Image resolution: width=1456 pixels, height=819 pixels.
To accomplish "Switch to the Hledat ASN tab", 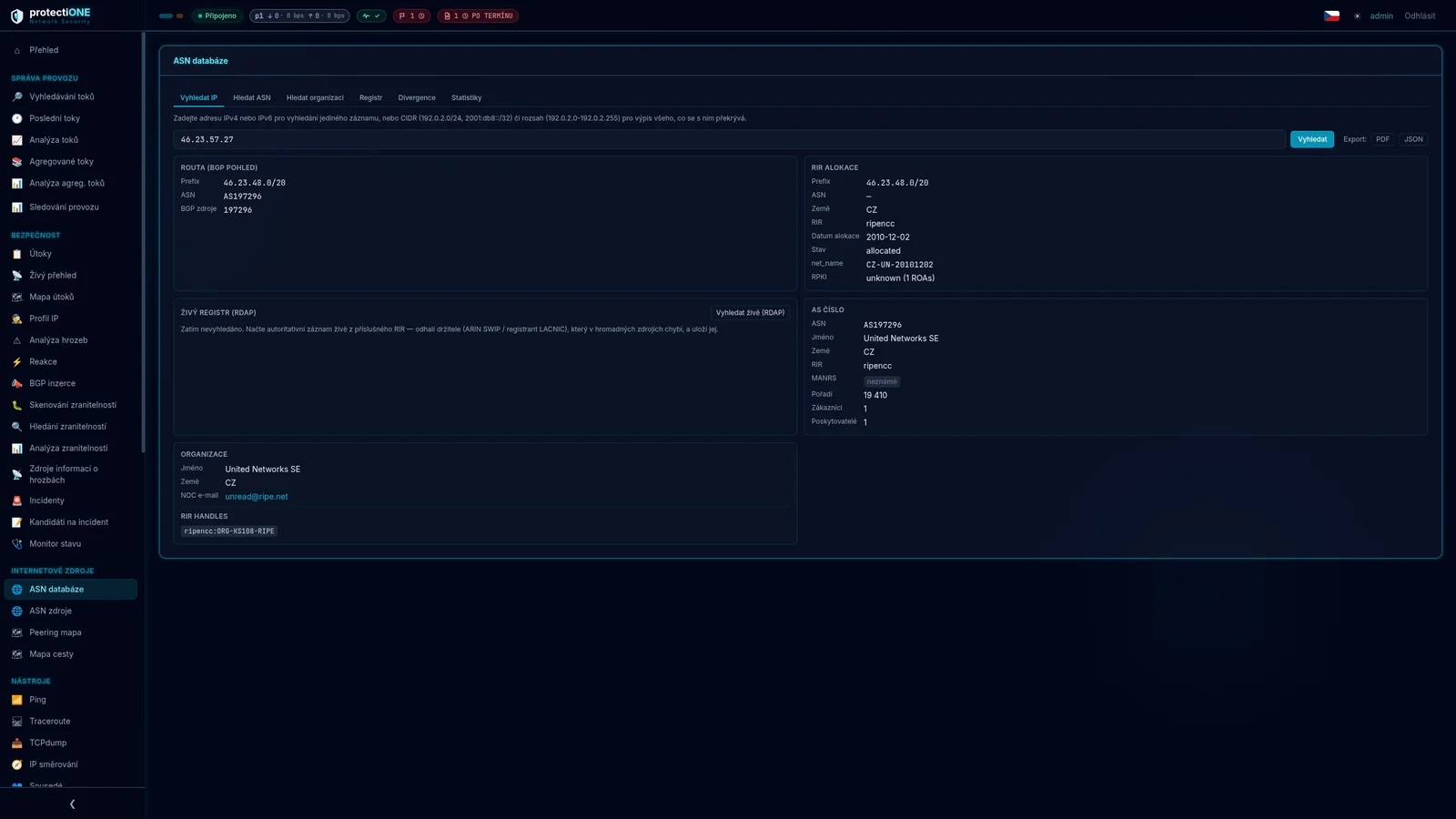I will (x=252, y=97).
